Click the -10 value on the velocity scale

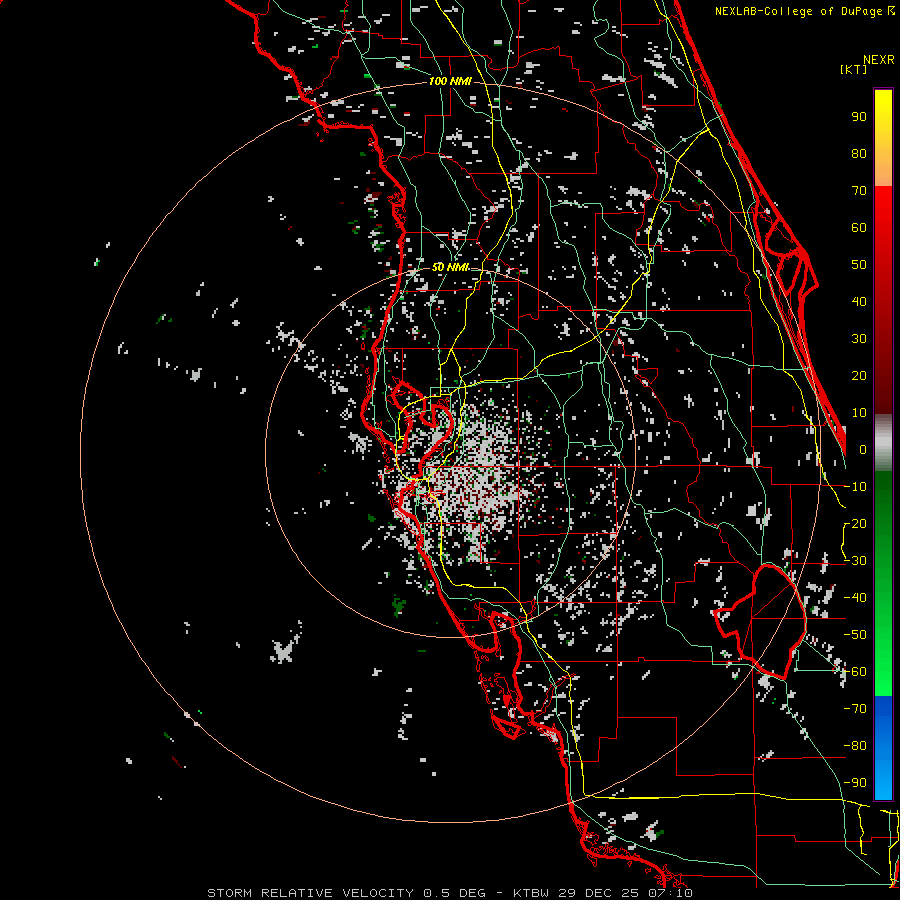pyautogui.click(x=855, y=487)
